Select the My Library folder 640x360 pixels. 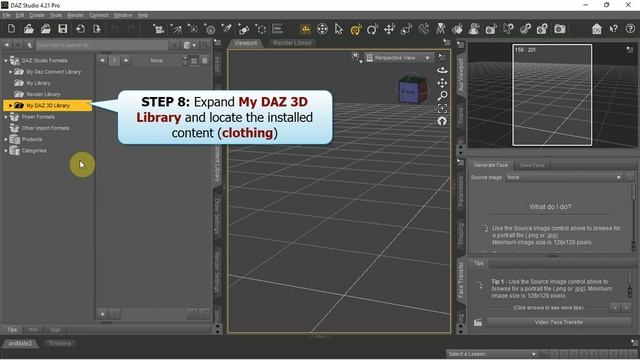[x=38, y=83]
